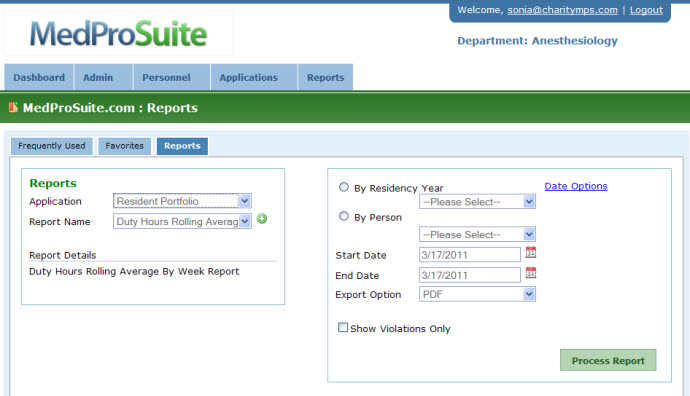690x396 pixels.
Task: Open the Reports main menu tab
Action: click(x=325, y=77)
